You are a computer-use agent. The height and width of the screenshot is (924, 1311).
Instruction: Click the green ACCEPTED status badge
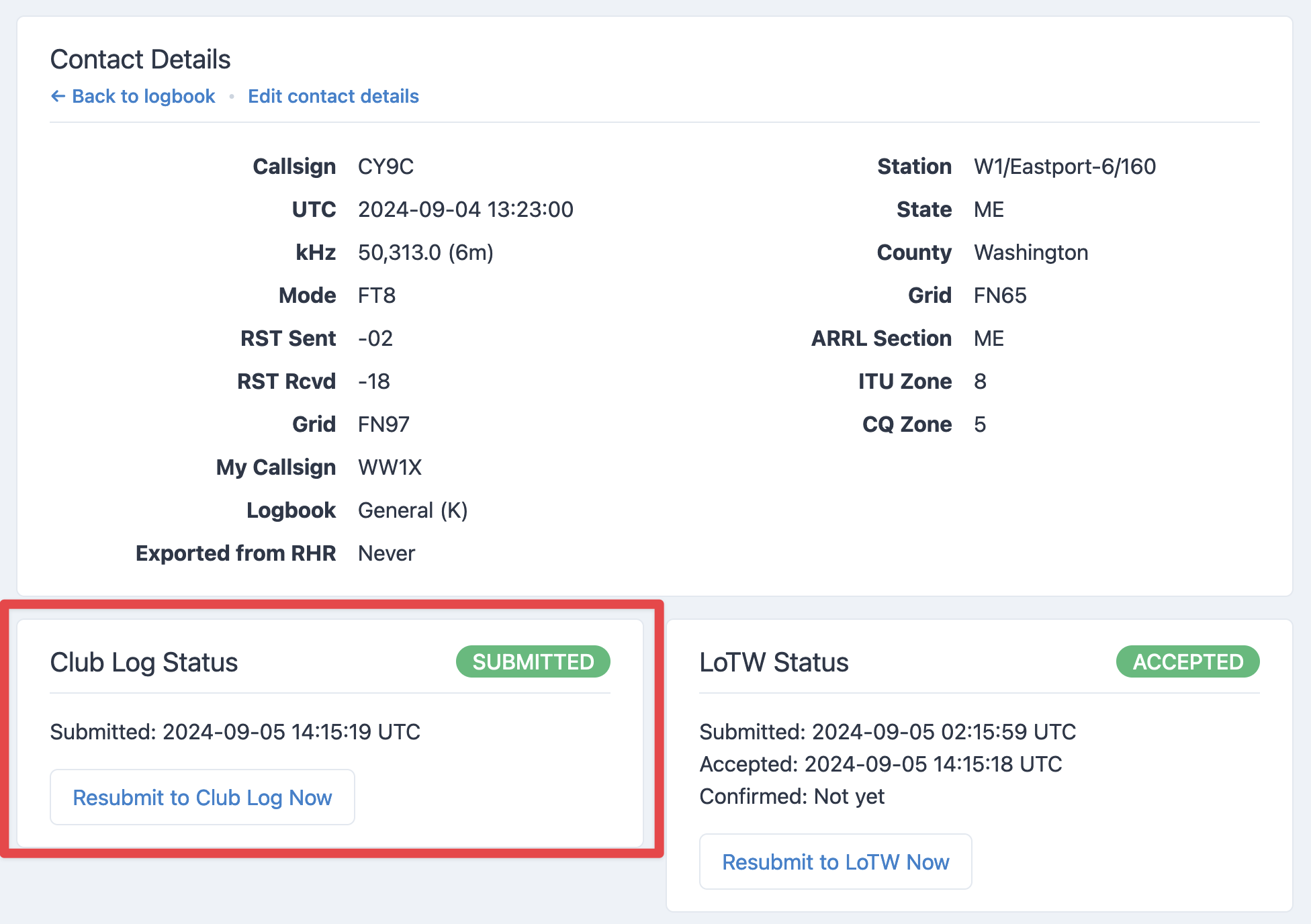click(1187, 662)
